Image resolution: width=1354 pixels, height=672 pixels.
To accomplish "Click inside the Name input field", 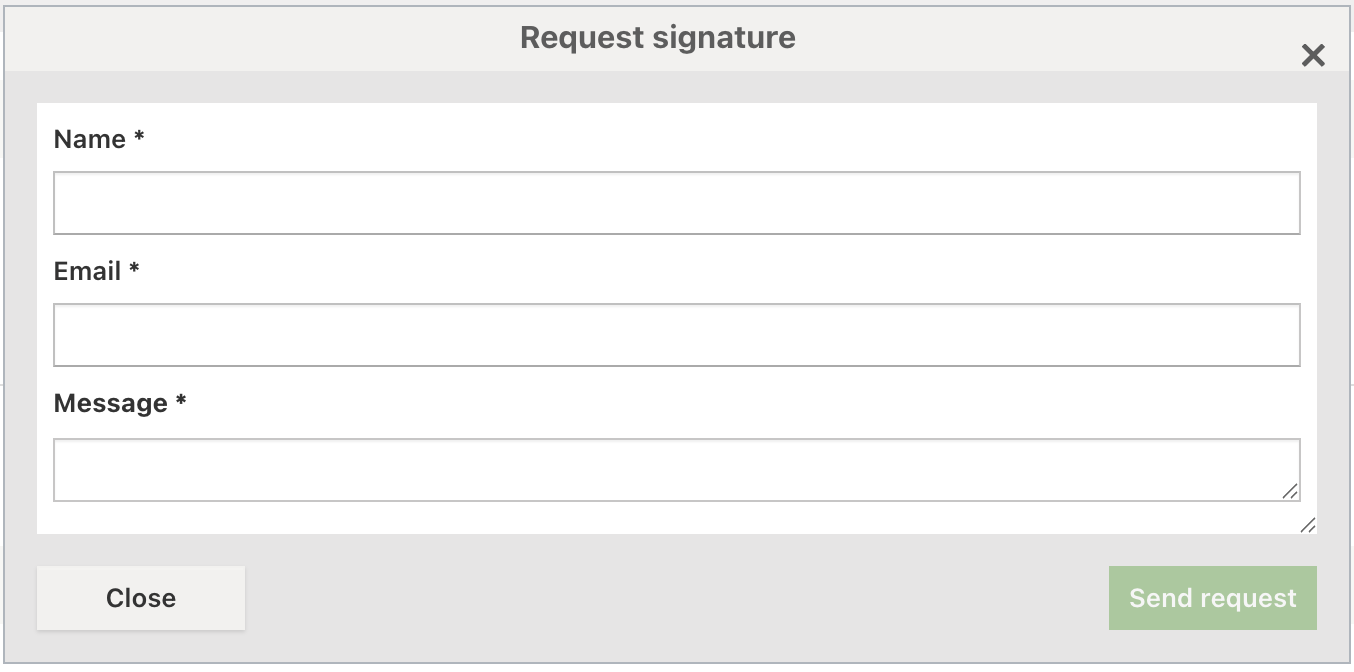I will [x=676, y=202].
